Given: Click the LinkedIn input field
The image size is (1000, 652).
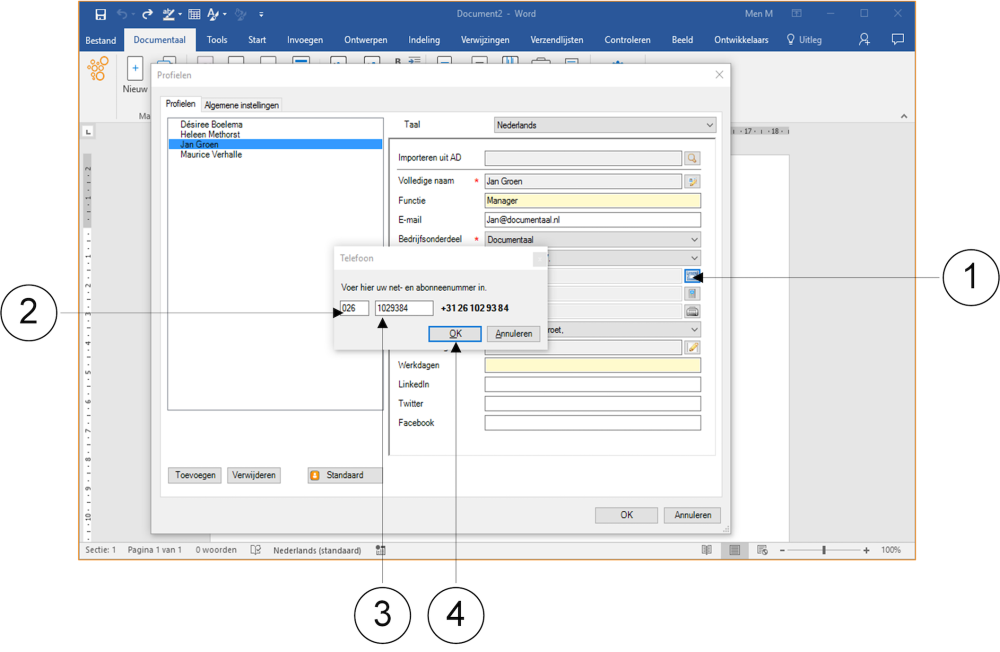Looking at the screenshot, I should click(592, 384).
